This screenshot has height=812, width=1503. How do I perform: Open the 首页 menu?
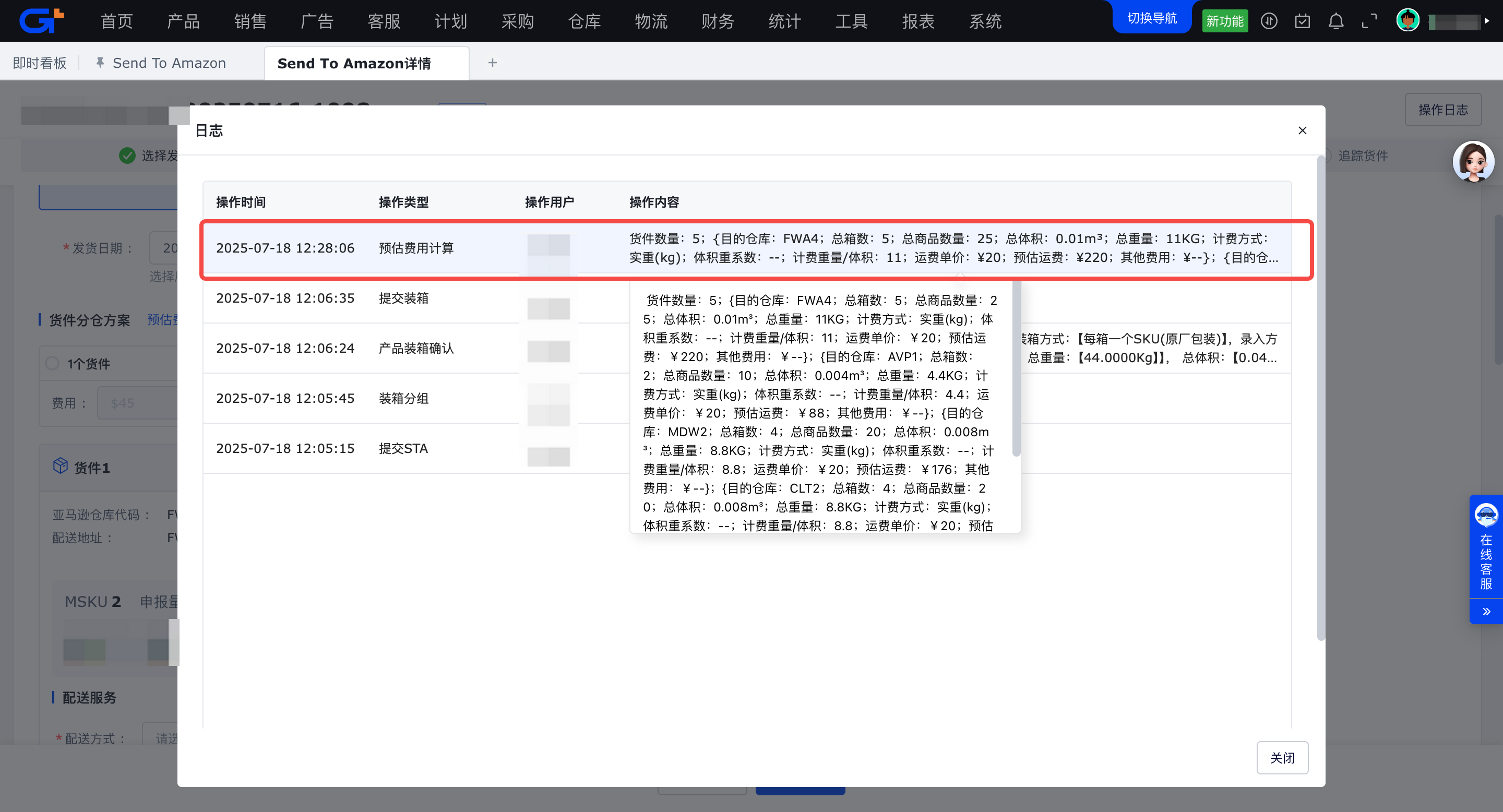point(117,21)
